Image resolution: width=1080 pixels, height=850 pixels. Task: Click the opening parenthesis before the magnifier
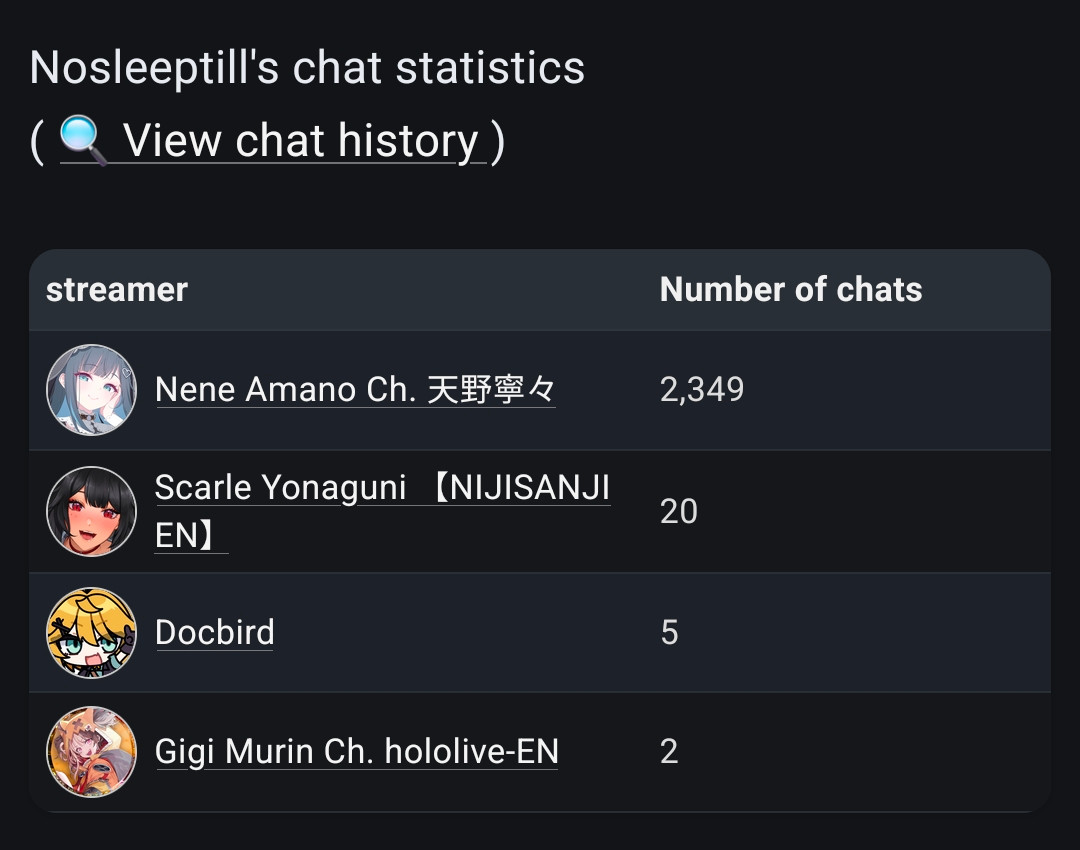(x=37, y=141)
